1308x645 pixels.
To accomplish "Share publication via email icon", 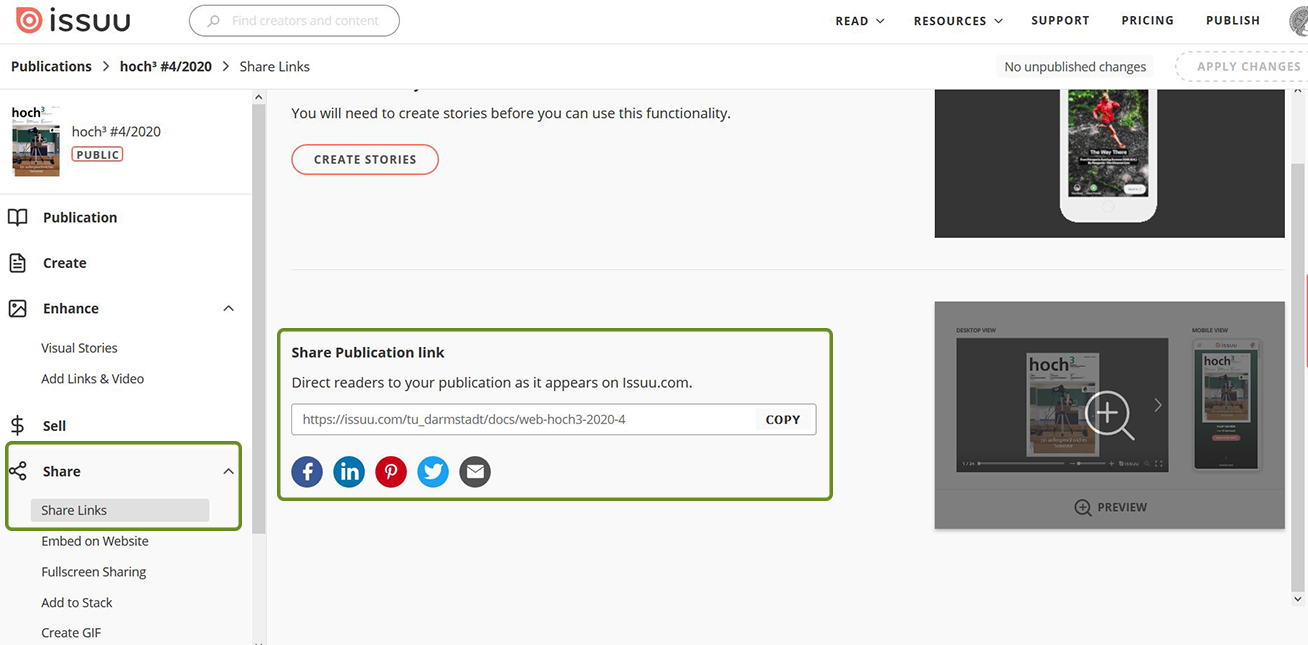I will [x=475, y=471].
